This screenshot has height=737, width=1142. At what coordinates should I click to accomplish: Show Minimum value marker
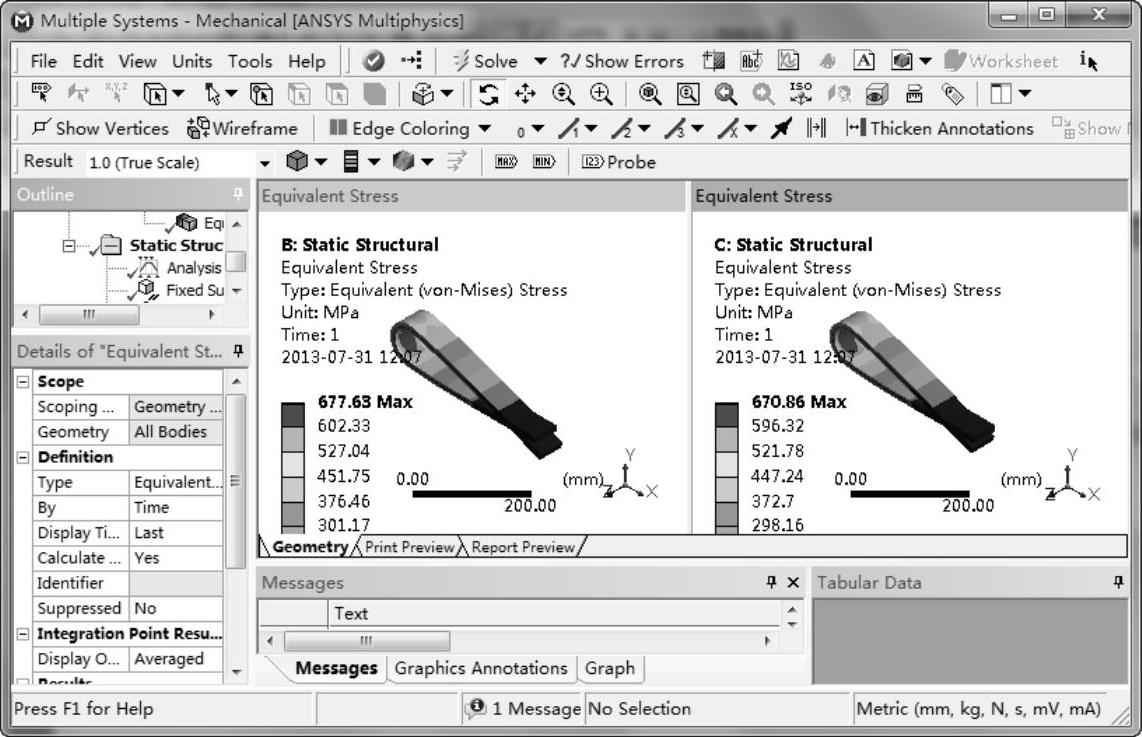[544, 162]
